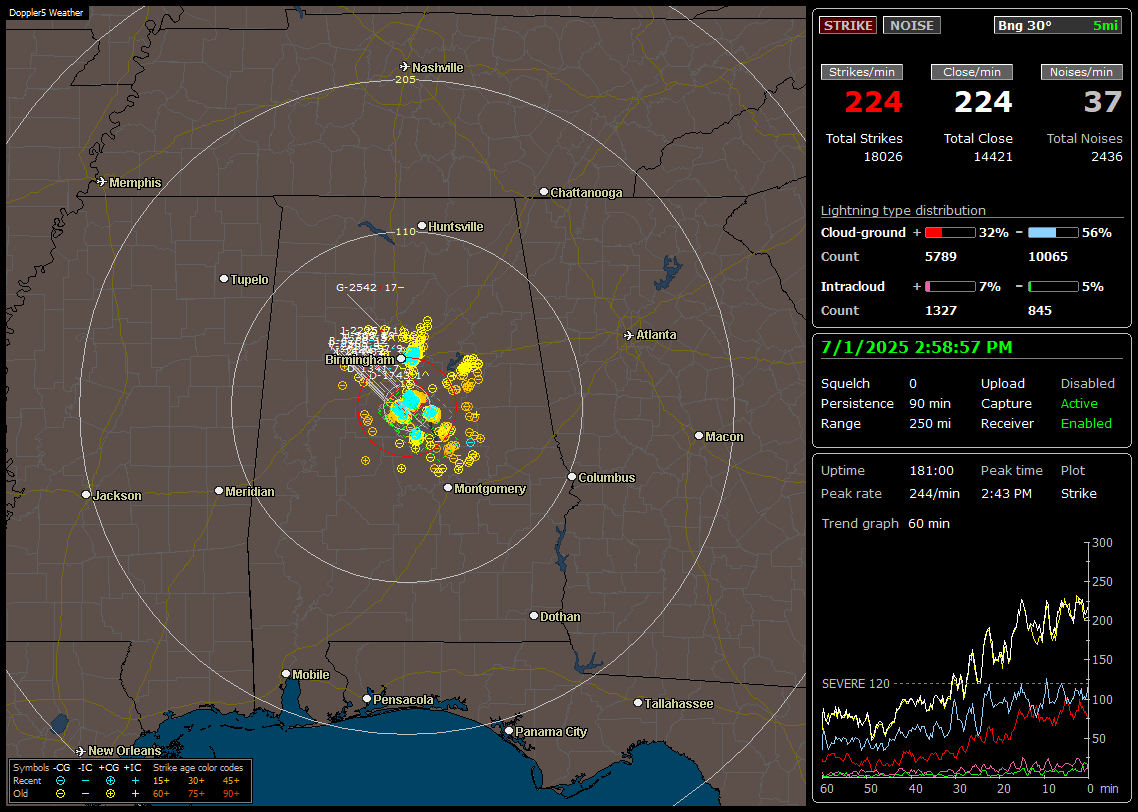Click the Close/min header box
This screenshot has height=812, width=1138.
[972, 72]
